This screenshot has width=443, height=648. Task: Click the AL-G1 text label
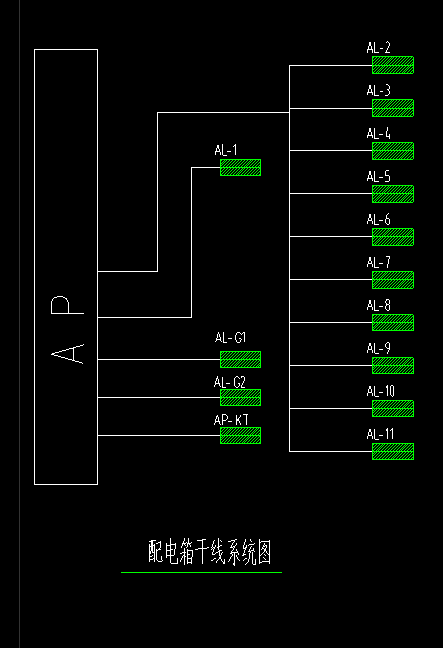[230, 338]
